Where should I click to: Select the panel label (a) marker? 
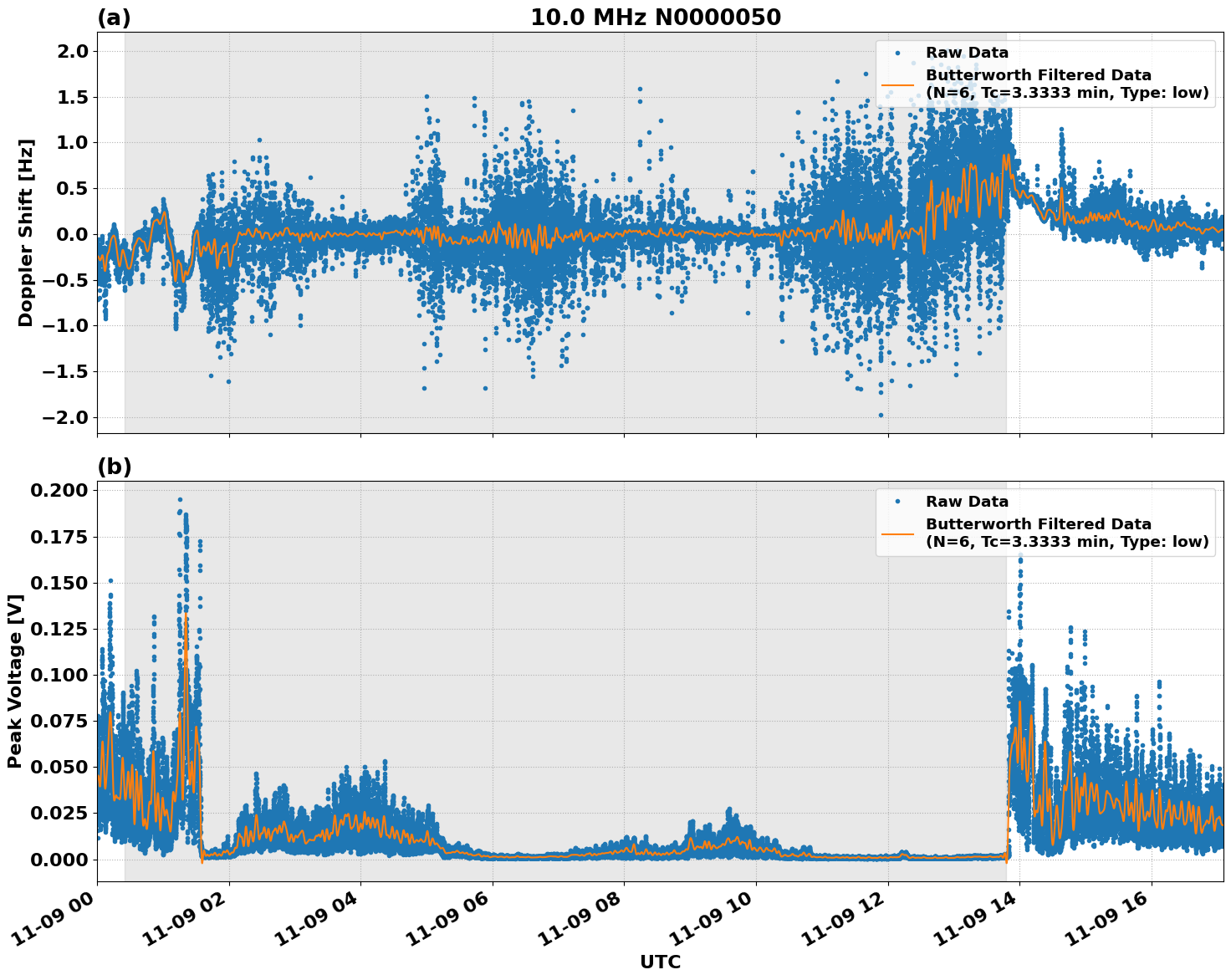[x=115, y=15]
